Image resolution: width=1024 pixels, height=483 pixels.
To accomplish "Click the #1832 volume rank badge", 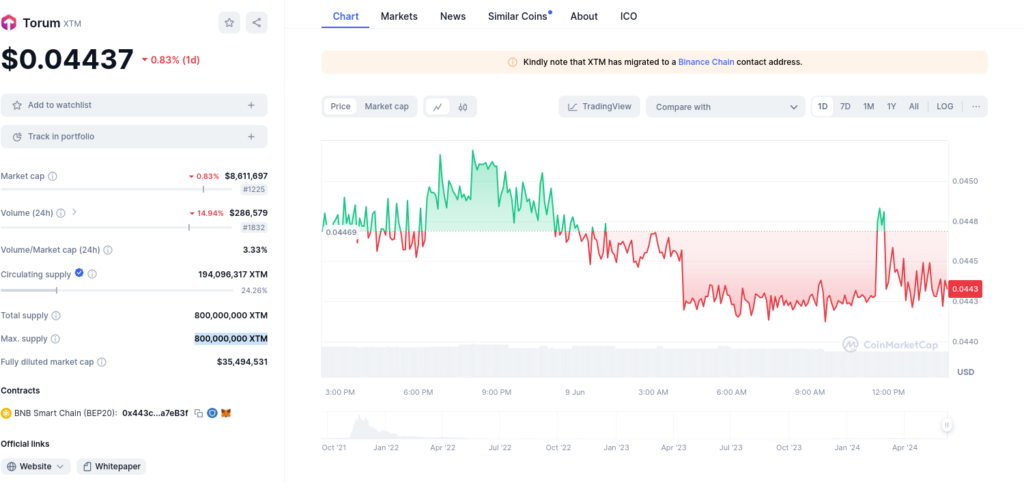I will pyautogui.click(x=254, y=227).
